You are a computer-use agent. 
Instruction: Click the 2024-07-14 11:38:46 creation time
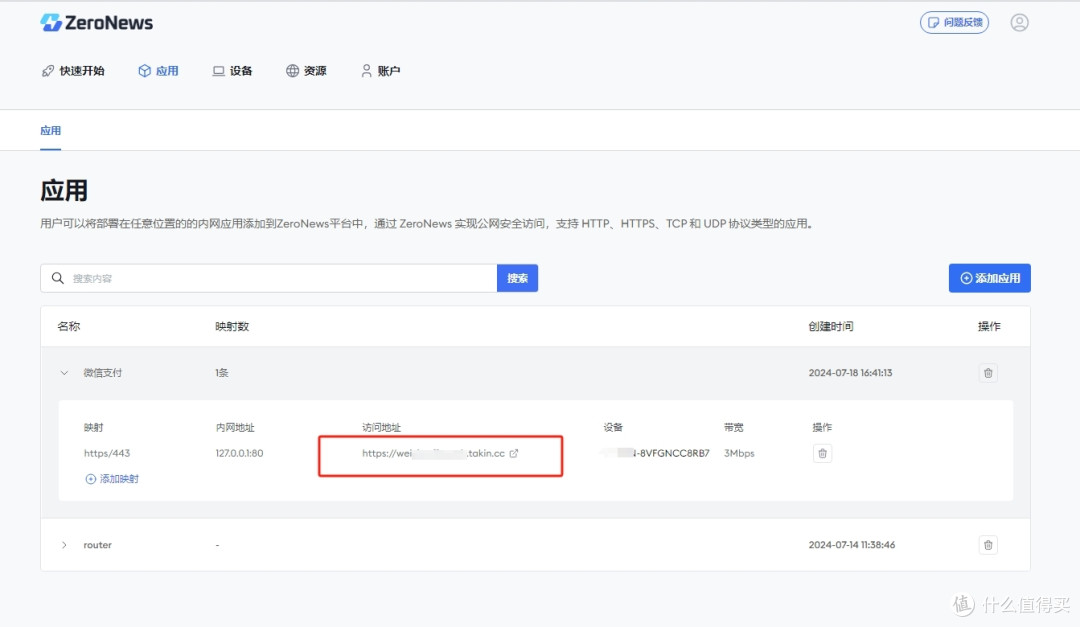coord(852,545)
